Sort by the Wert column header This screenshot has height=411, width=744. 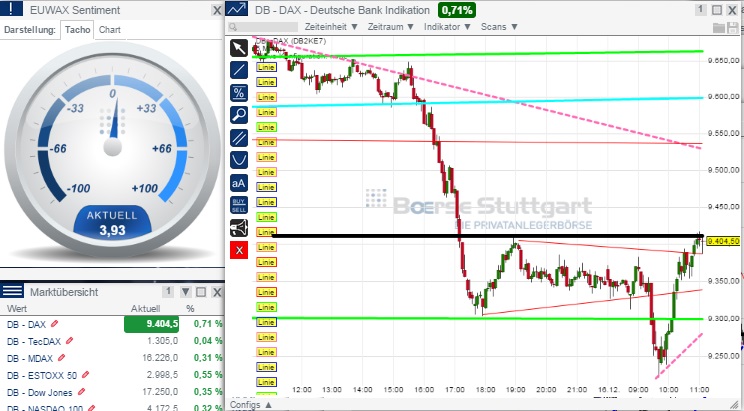17,308
